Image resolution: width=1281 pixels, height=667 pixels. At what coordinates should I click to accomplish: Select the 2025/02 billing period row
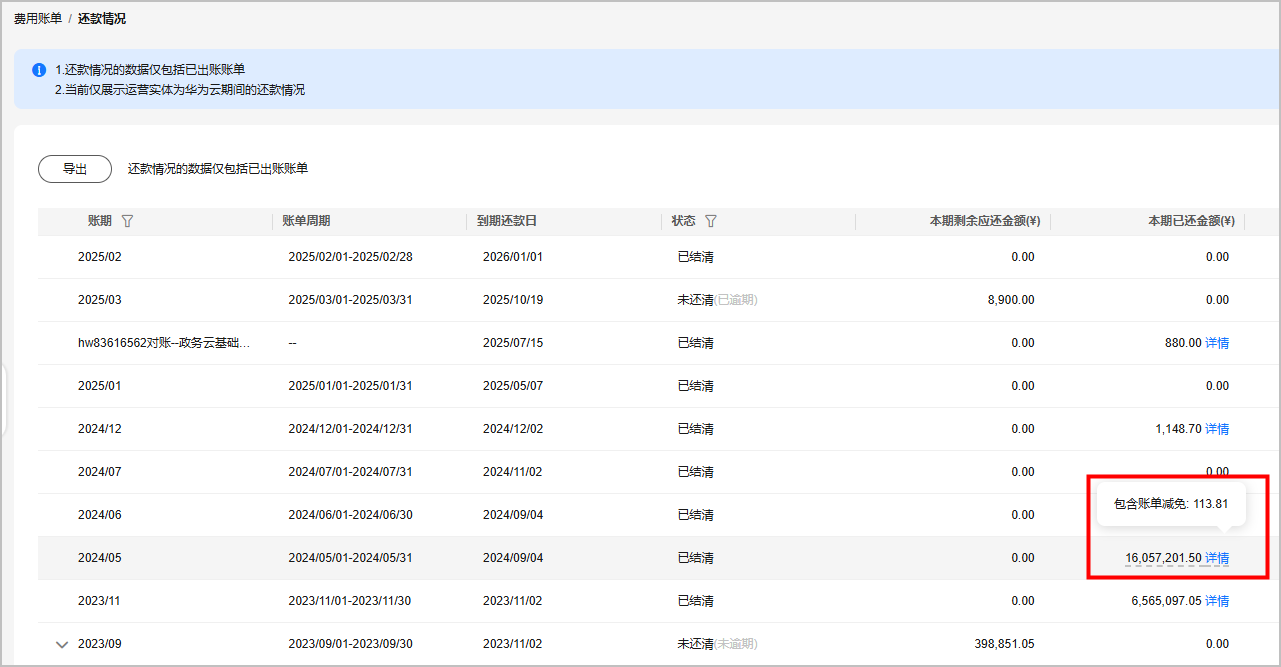pos(100,257)
